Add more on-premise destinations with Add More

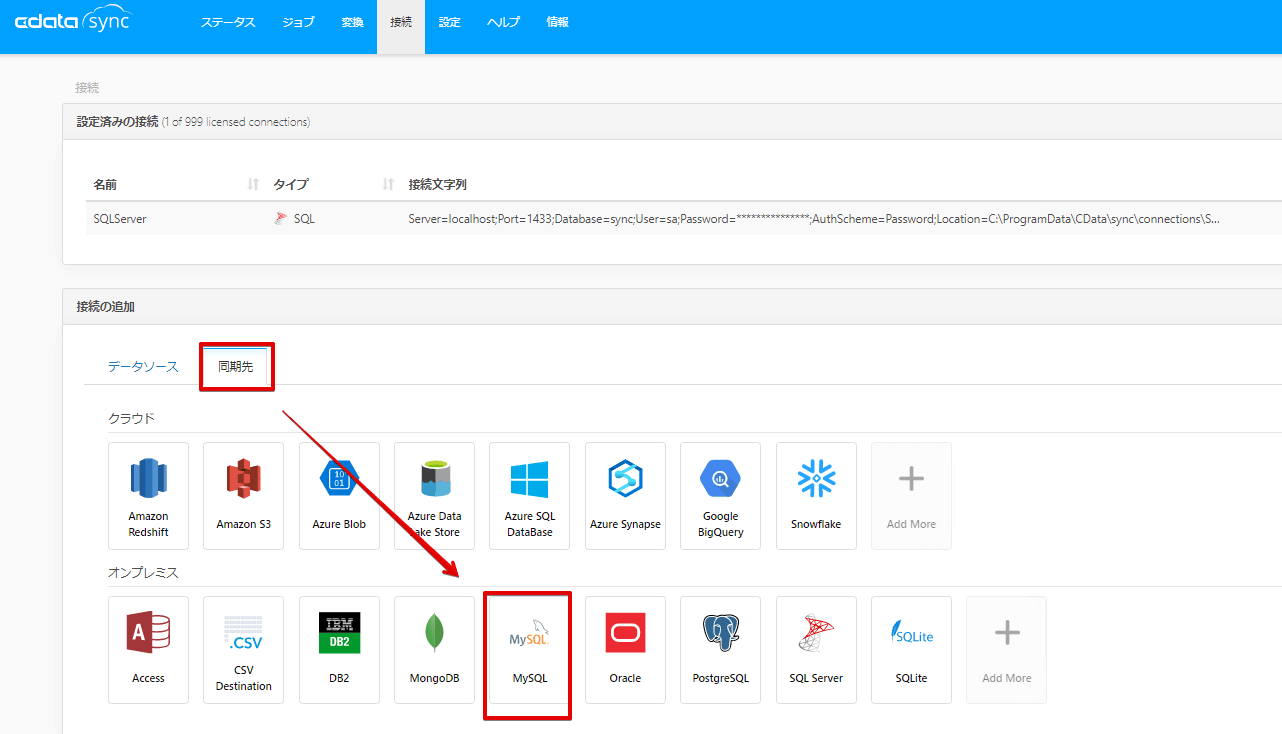pyautogui.click(x=1006, y=650)
